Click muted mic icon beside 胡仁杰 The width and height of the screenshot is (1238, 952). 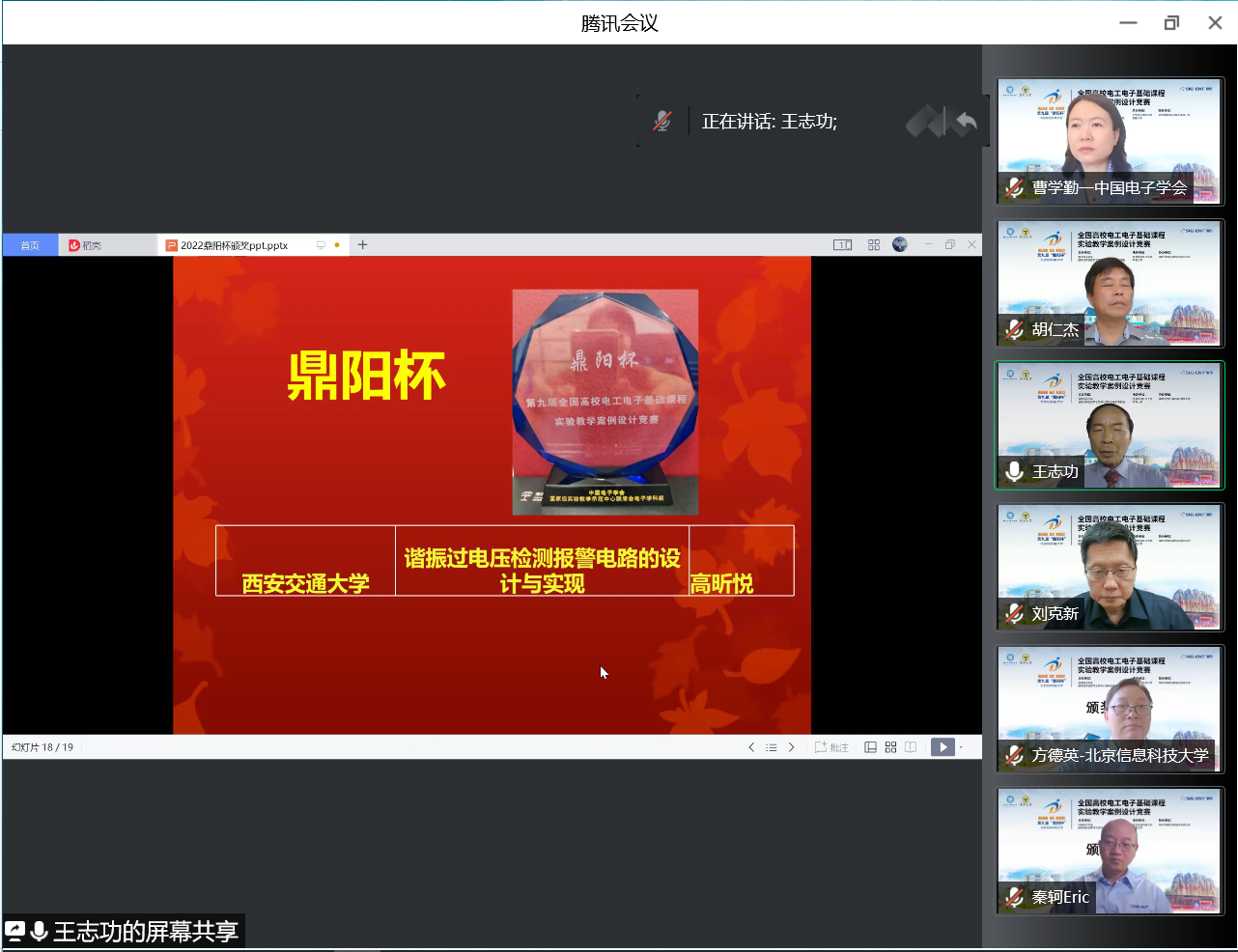click(x=1014, y=329)
